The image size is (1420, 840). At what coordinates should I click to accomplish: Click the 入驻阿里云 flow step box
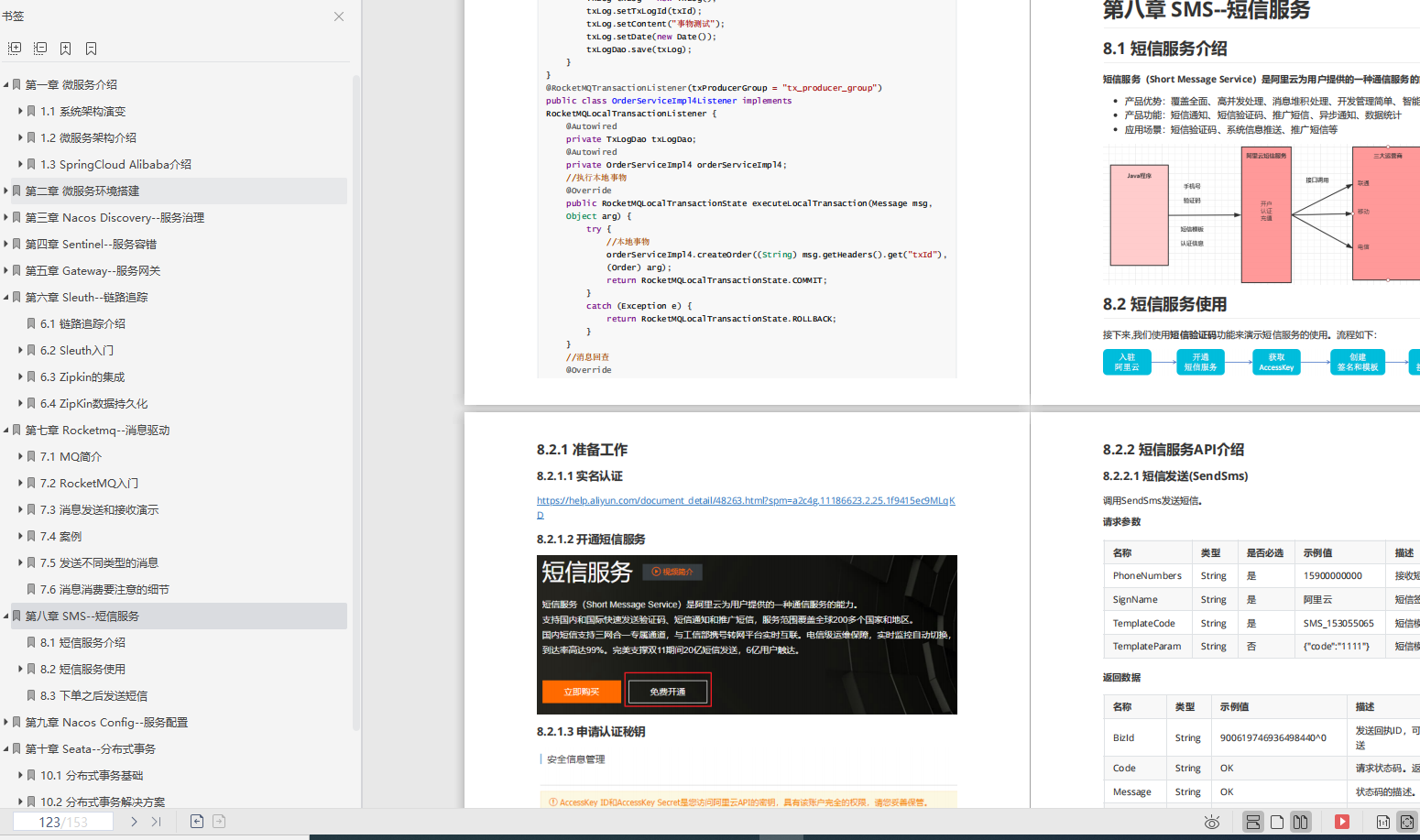tap(1127, 362)
